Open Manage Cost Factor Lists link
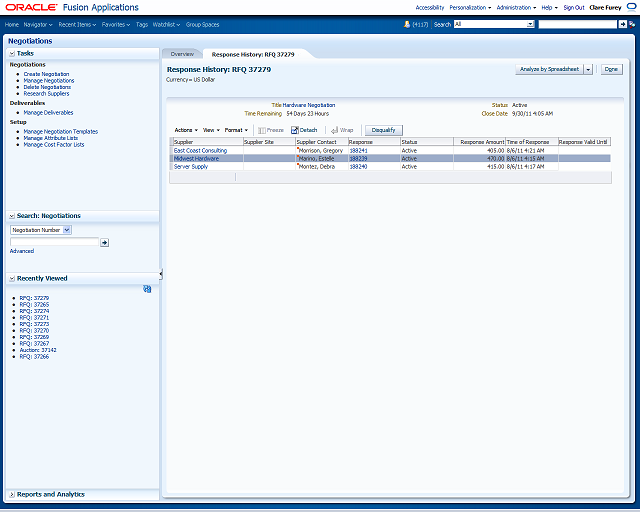The width and height of the screenshot is (640, 512). 54,145
